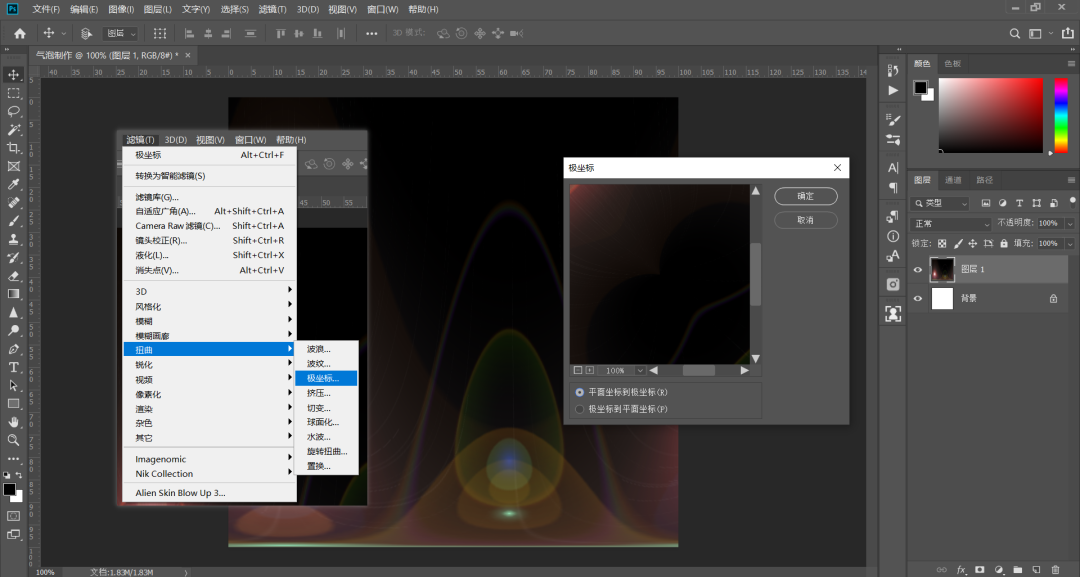Screen dimensions: 1080x577
Task: Select the Lasso tool
Action: click(x=14, y=111)
